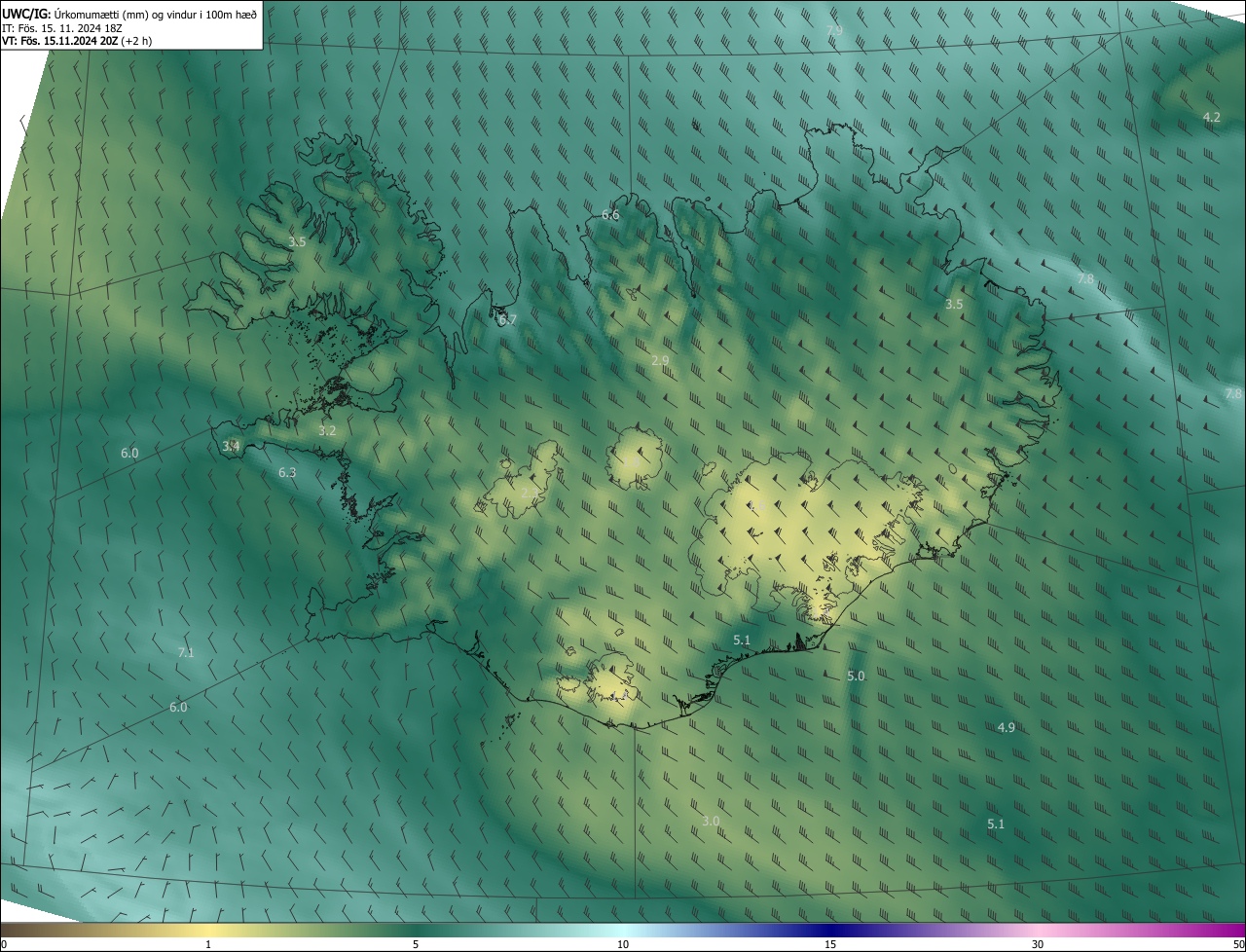Screen dimensions: 1246x952
Task: Click the 3.5 label in the Westfjords
Action: [297, 241]
